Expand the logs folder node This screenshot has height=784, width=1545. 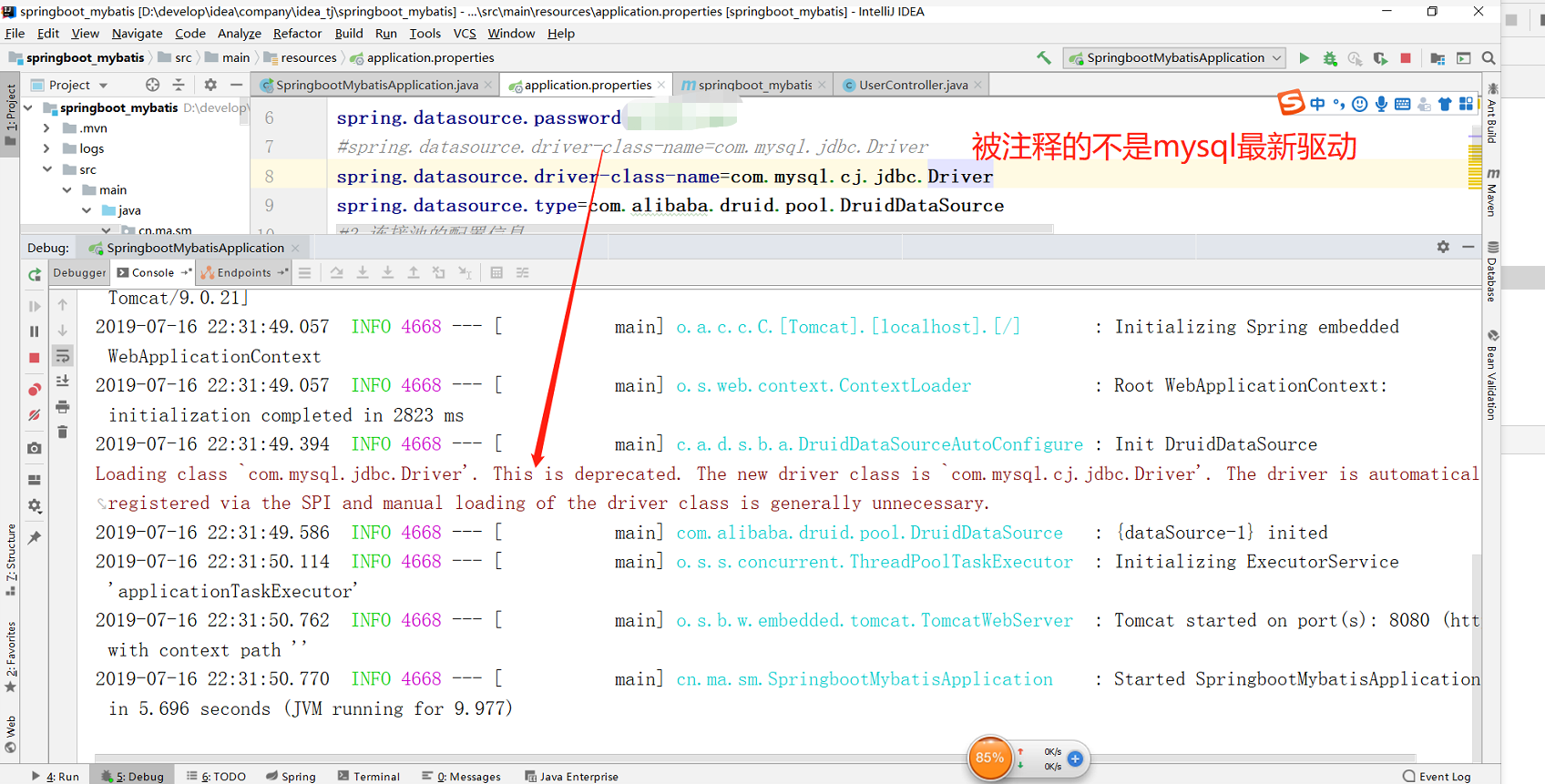pyautogui.click(x=46, y=148)
